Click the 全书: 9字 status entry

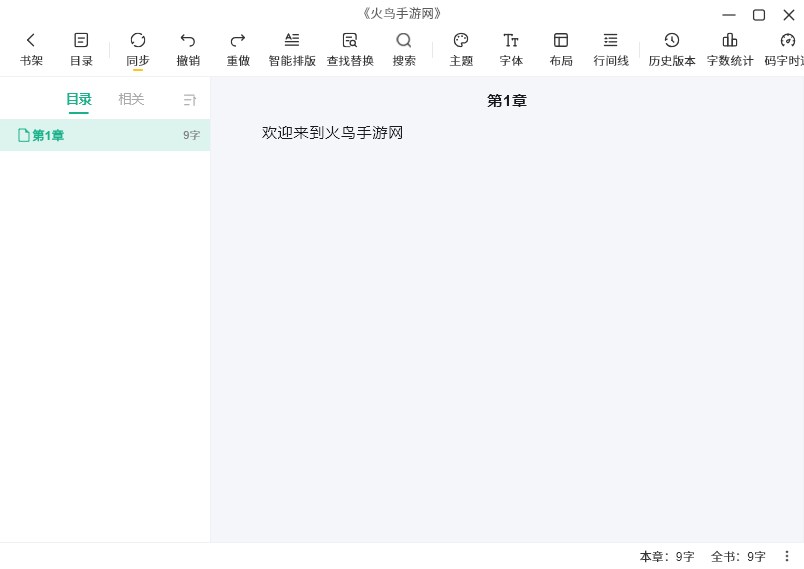(x=738, y=556)
